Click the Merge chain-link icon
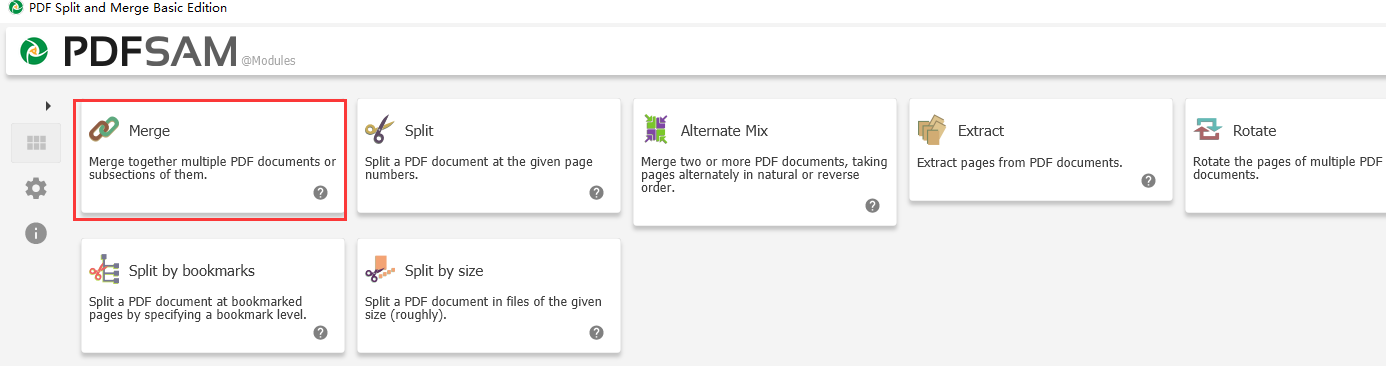 coord(103,130)
